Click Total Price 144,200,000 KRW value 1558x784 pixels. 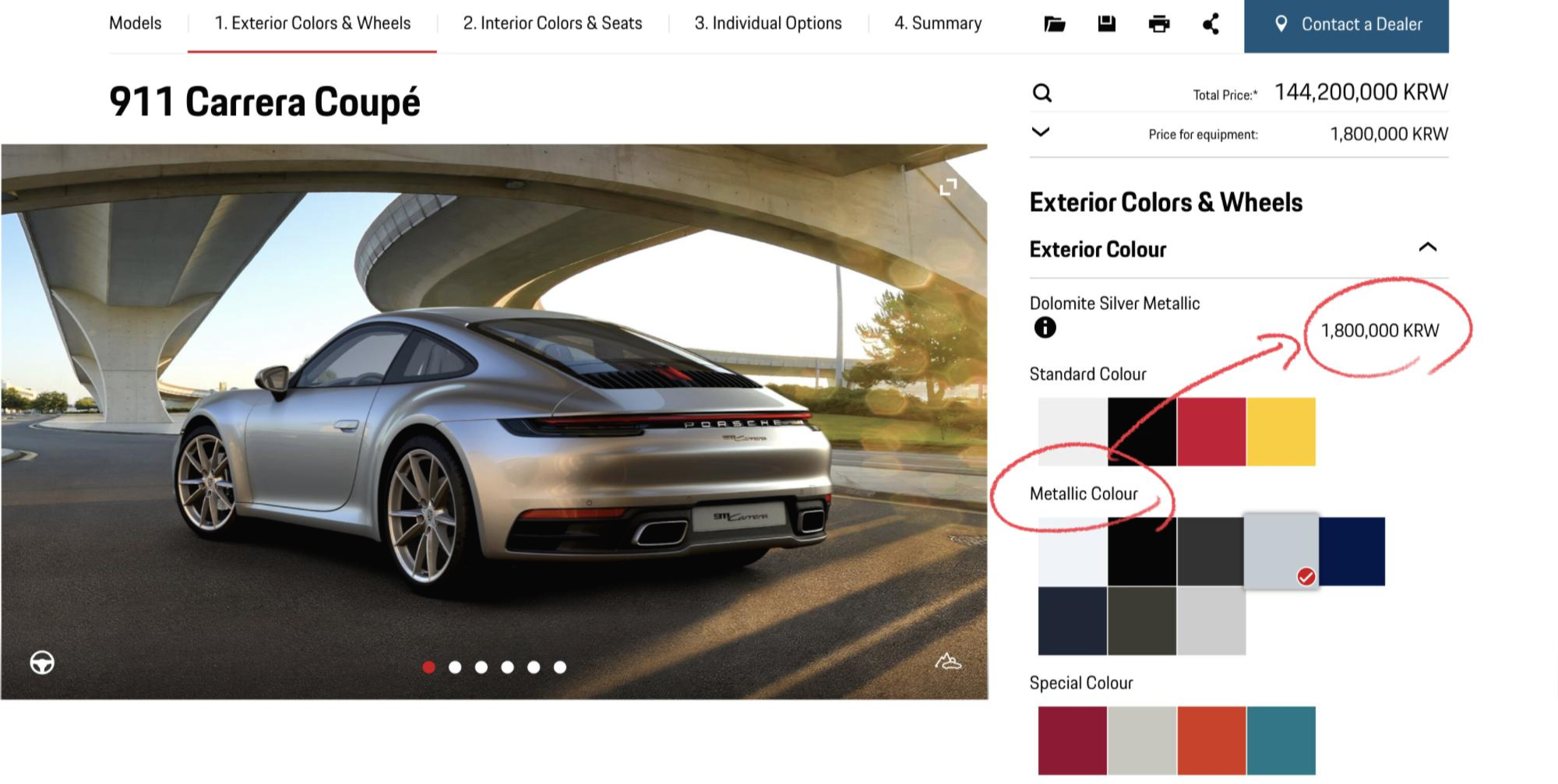coord(1361,93)
